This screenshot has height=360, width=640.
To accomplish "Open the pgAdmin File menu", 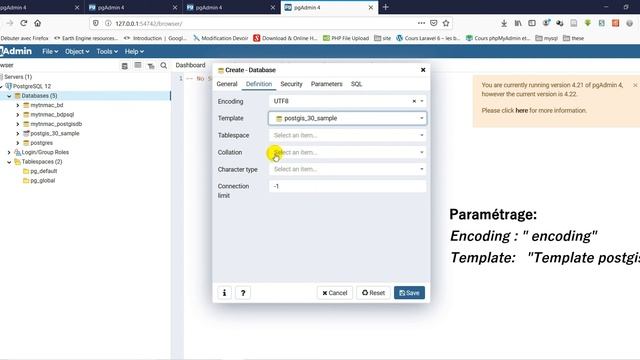I will (50, 51).
